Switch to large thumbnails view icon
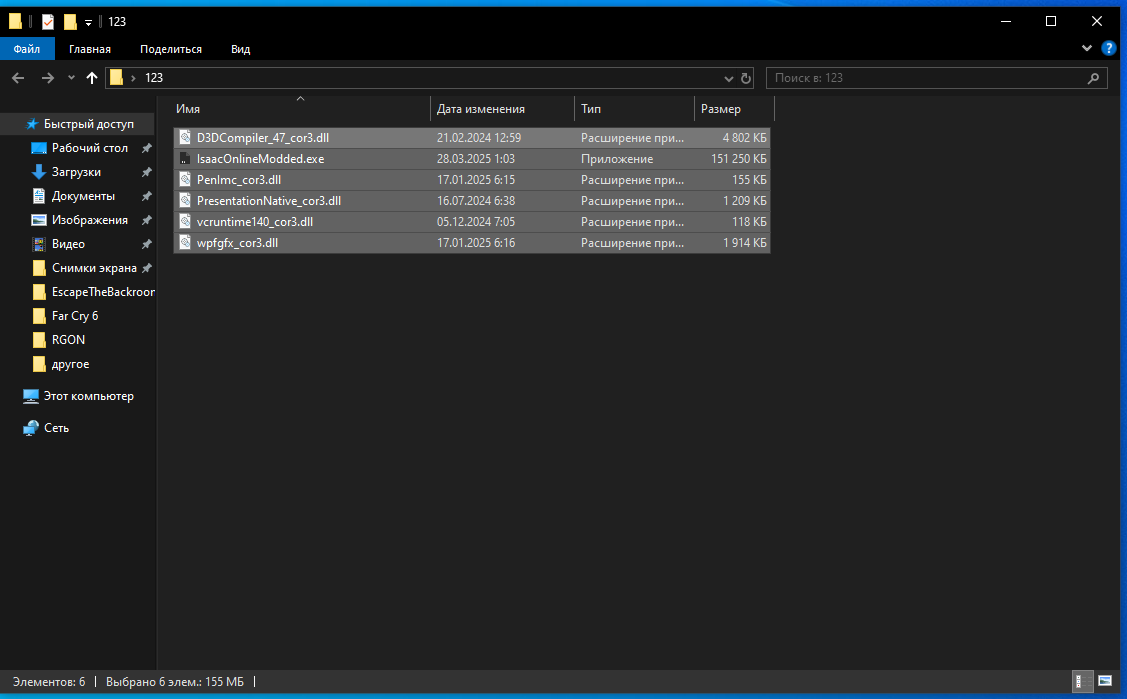The image size is (1127, 699). [1105, 681]
